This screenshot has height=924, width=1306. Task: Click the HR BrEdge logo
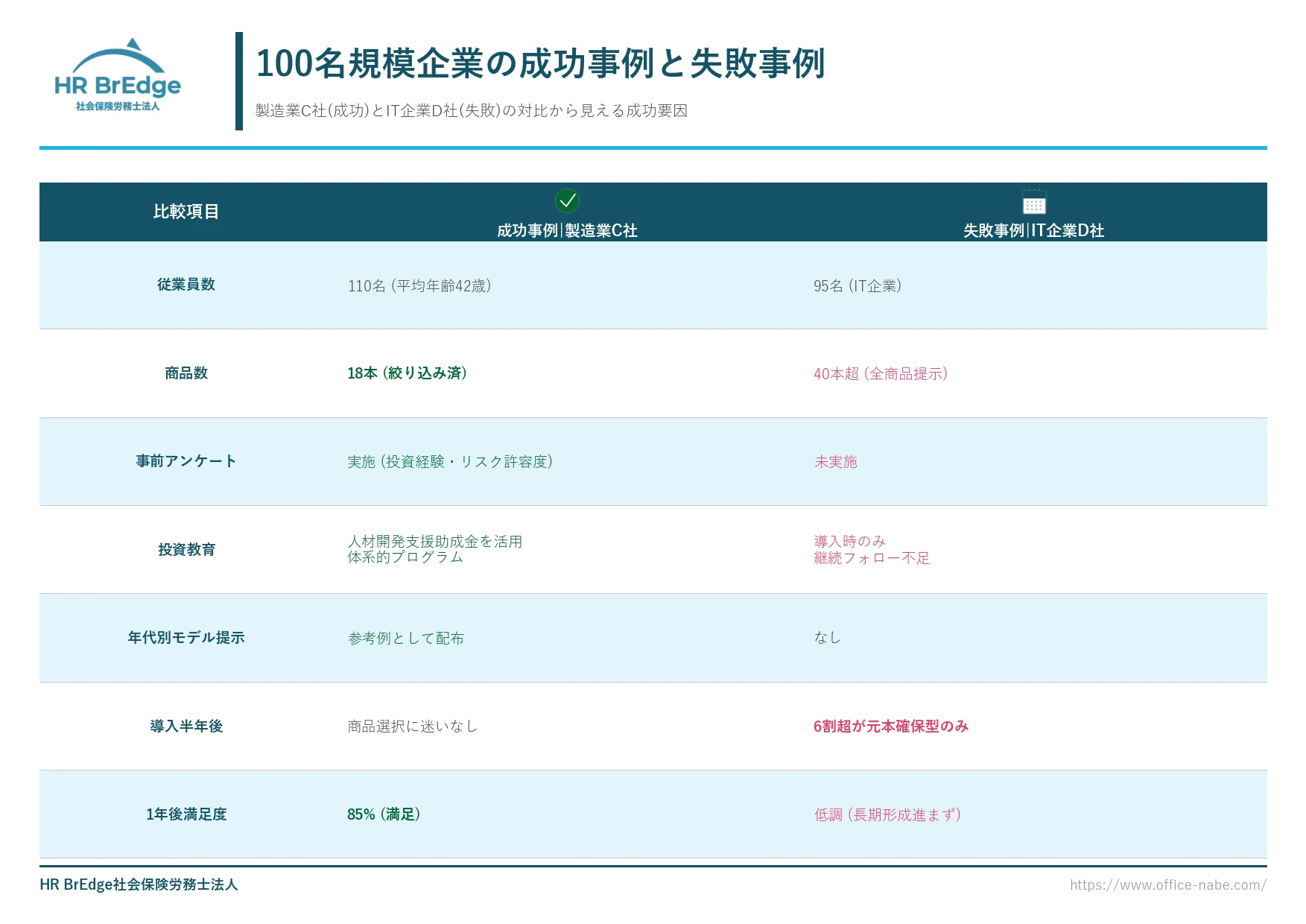tap(118, 75)
